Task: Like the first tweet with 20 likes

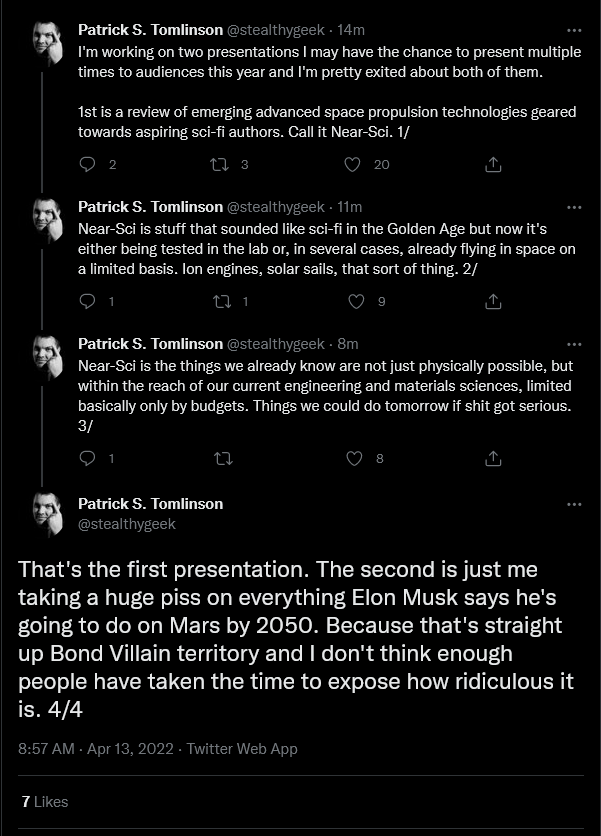Action: click(x=352, y=164)
